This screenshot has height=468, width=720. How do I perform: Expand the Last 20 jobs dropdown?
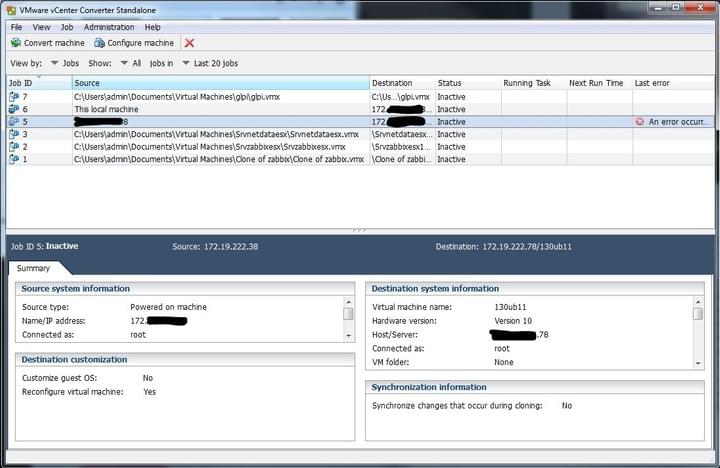[210, 63]
